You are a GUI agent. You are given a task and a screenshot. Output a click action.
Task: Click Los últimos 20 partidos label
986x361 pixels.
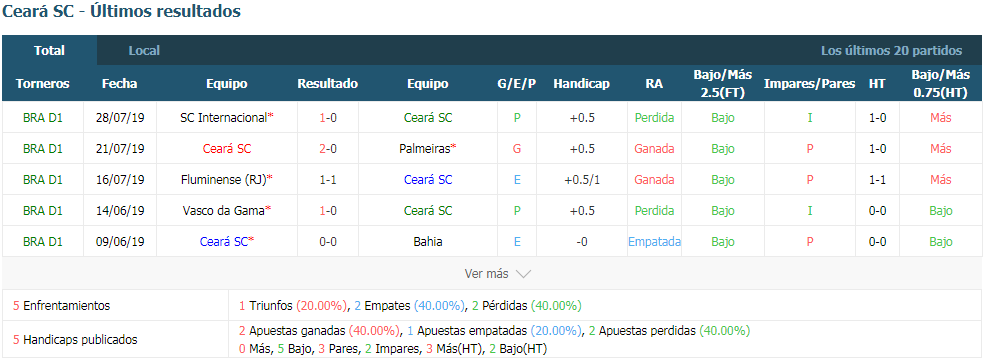(x=891, y=50)
